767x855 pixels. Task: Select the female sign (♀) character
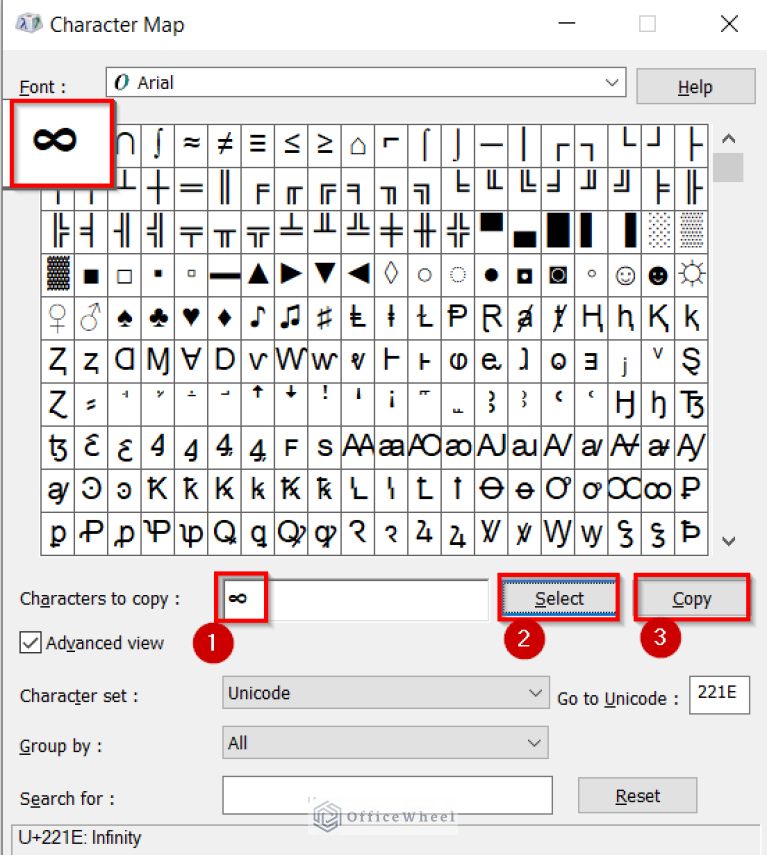(x=58, y=317)
